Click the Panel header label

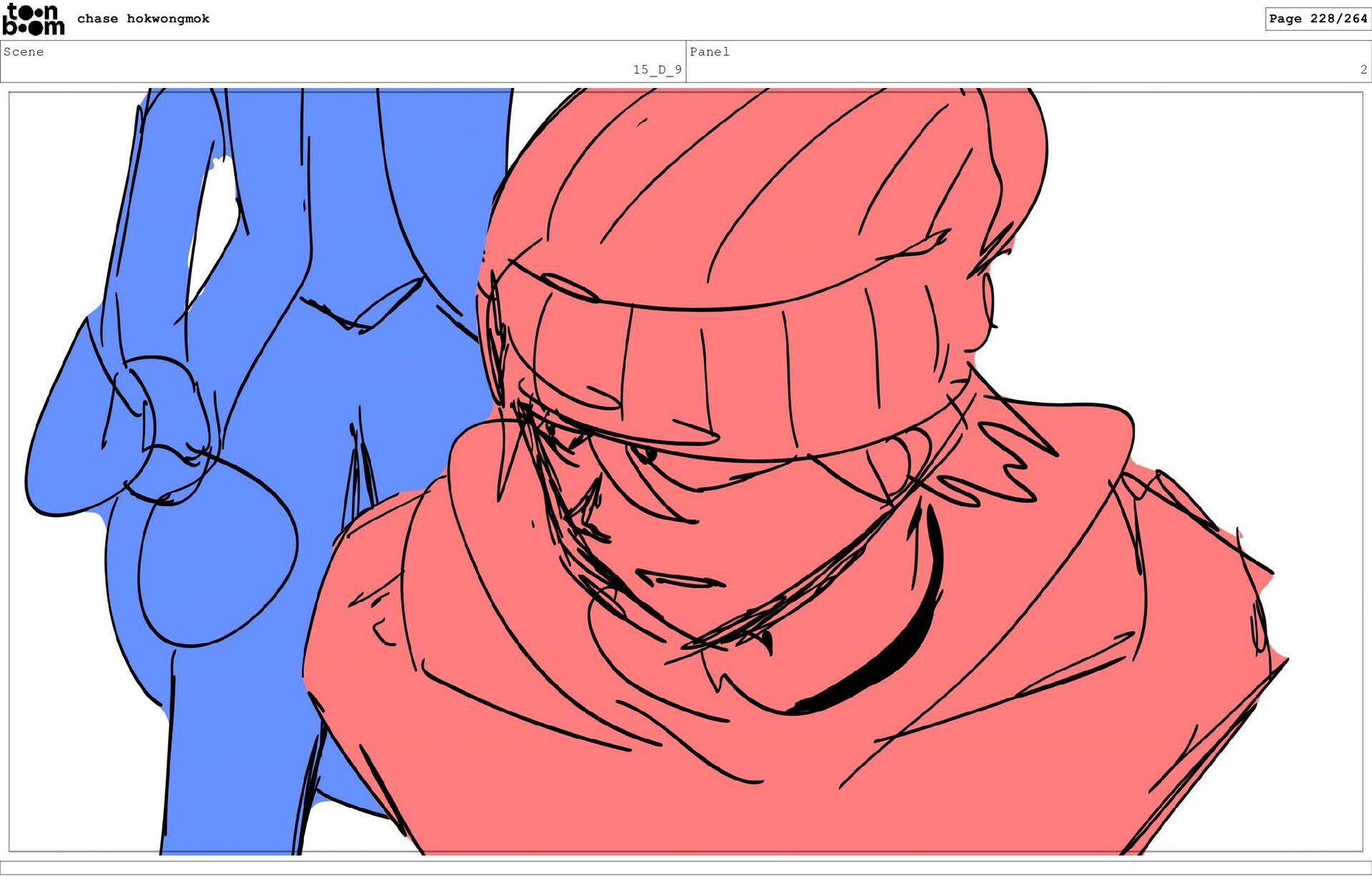point(709,51)
